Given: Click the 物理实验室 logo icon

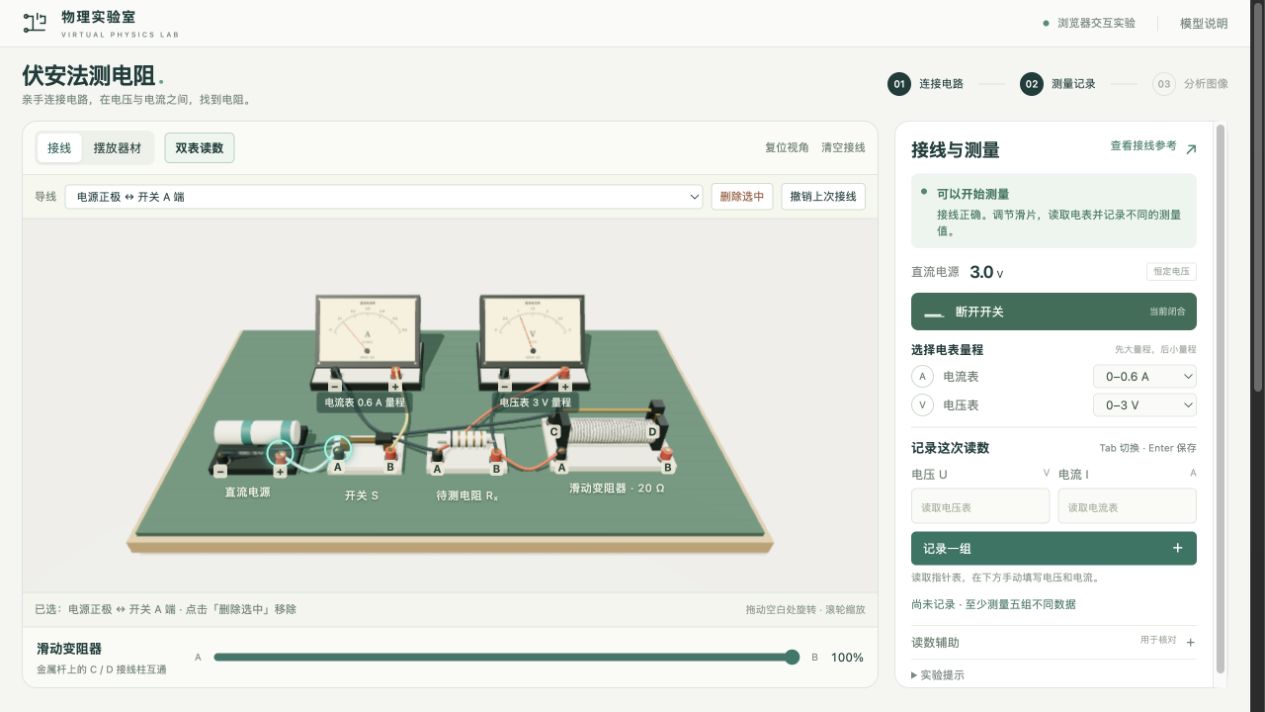Looking at the screenshot, I should click(x=34, y=22).
